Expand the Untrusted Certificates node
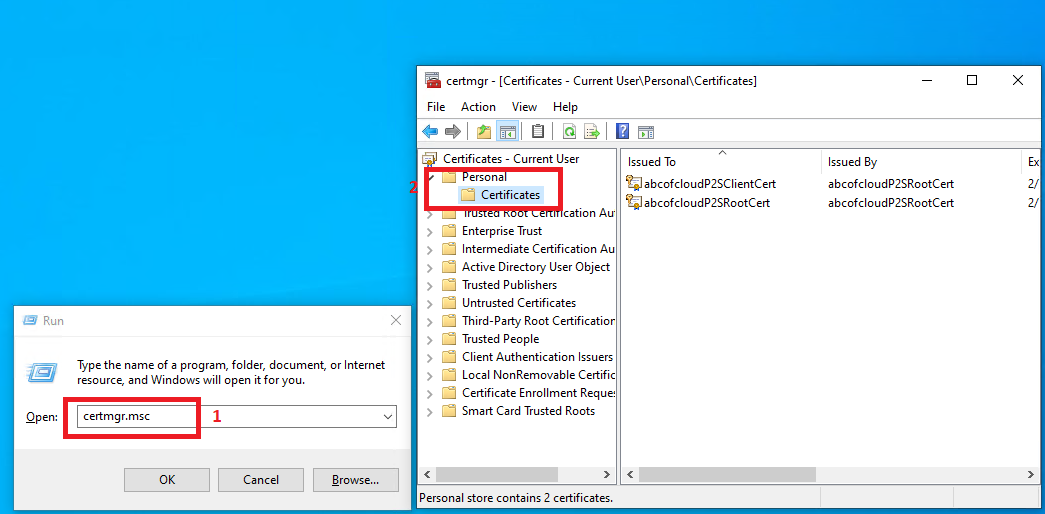This screenshot has height=514, width=1045. coord(430,303)
